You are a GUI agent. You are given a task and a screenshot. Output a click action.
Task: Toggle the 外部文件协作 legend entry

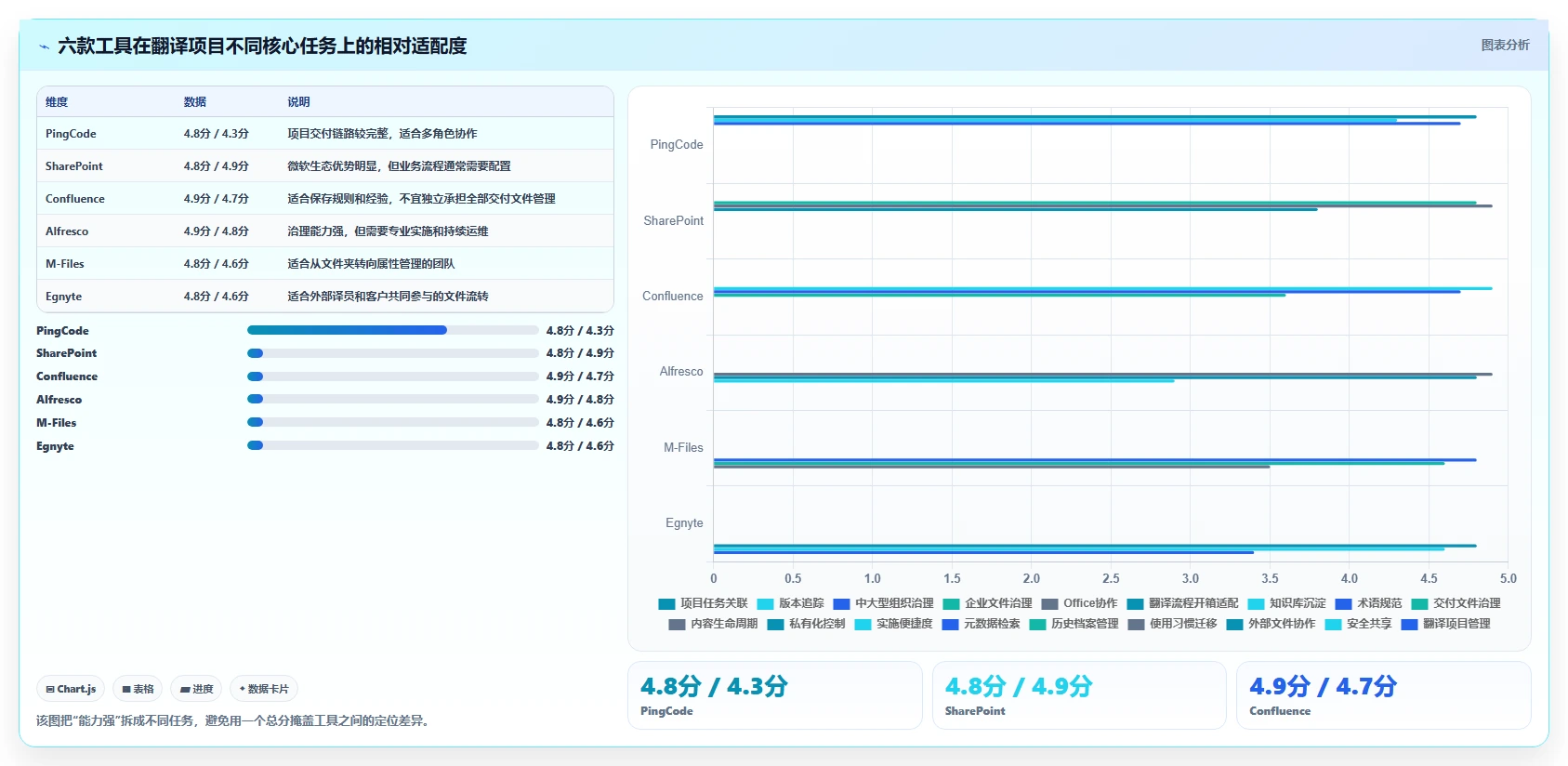tap(1271, 624)
